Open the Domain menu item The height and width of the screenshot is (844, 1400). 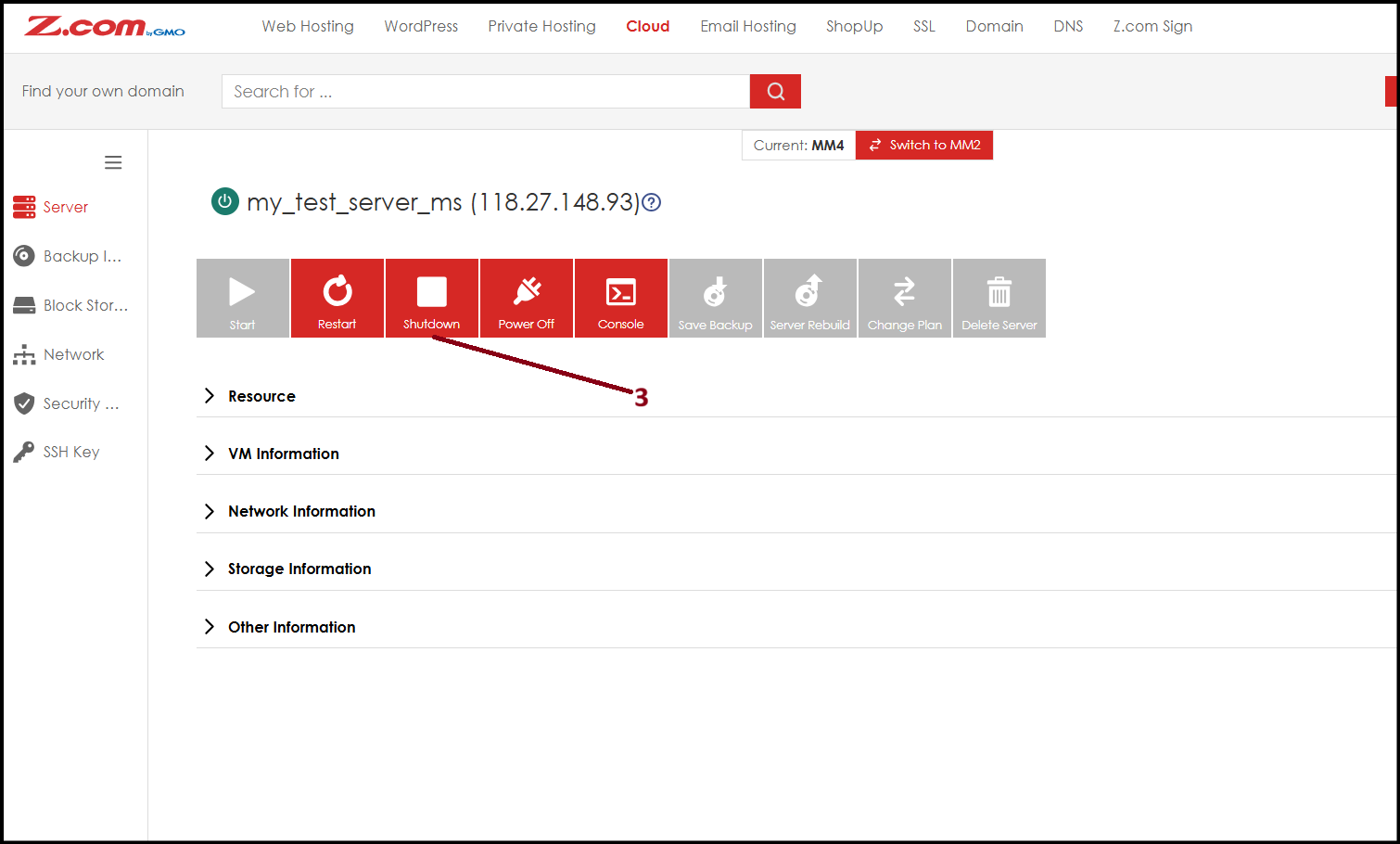(994, 26)
